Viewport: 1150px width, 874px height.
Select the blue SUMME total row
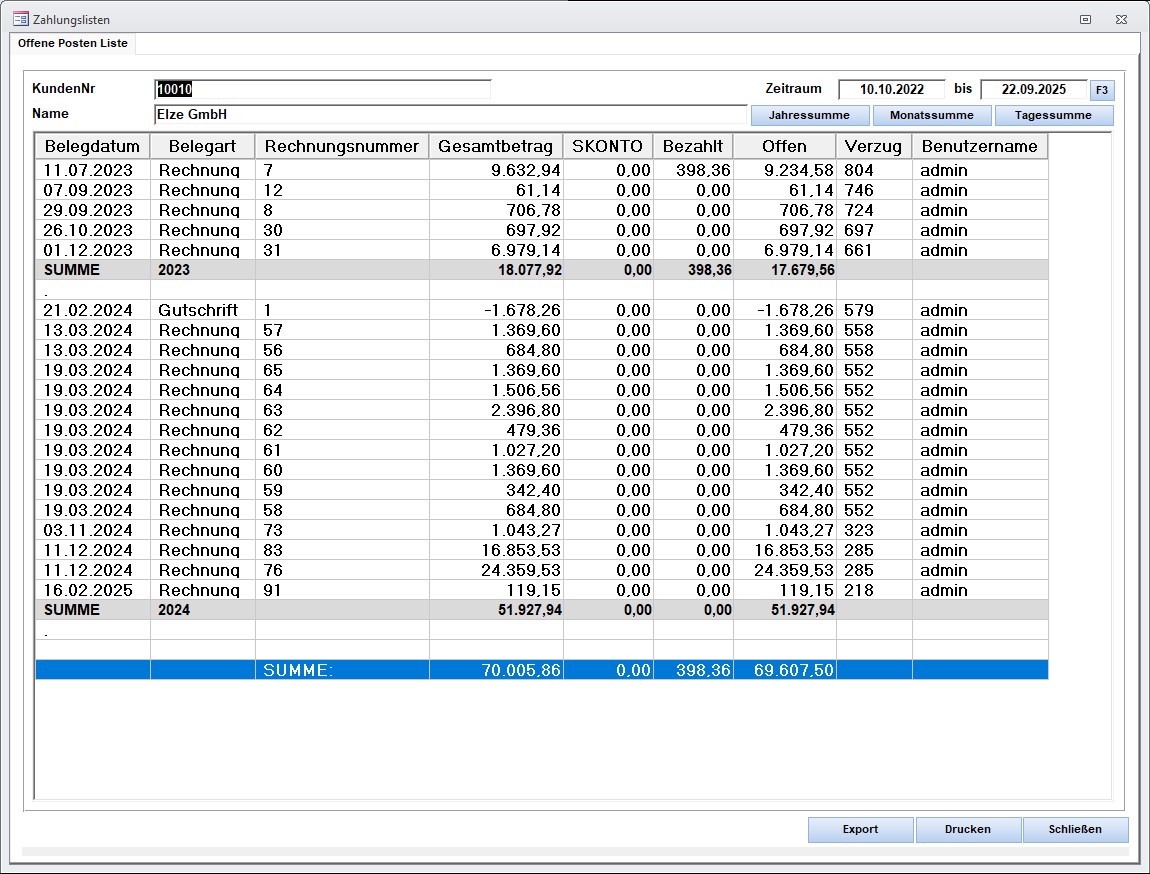(x=540, y=670)
